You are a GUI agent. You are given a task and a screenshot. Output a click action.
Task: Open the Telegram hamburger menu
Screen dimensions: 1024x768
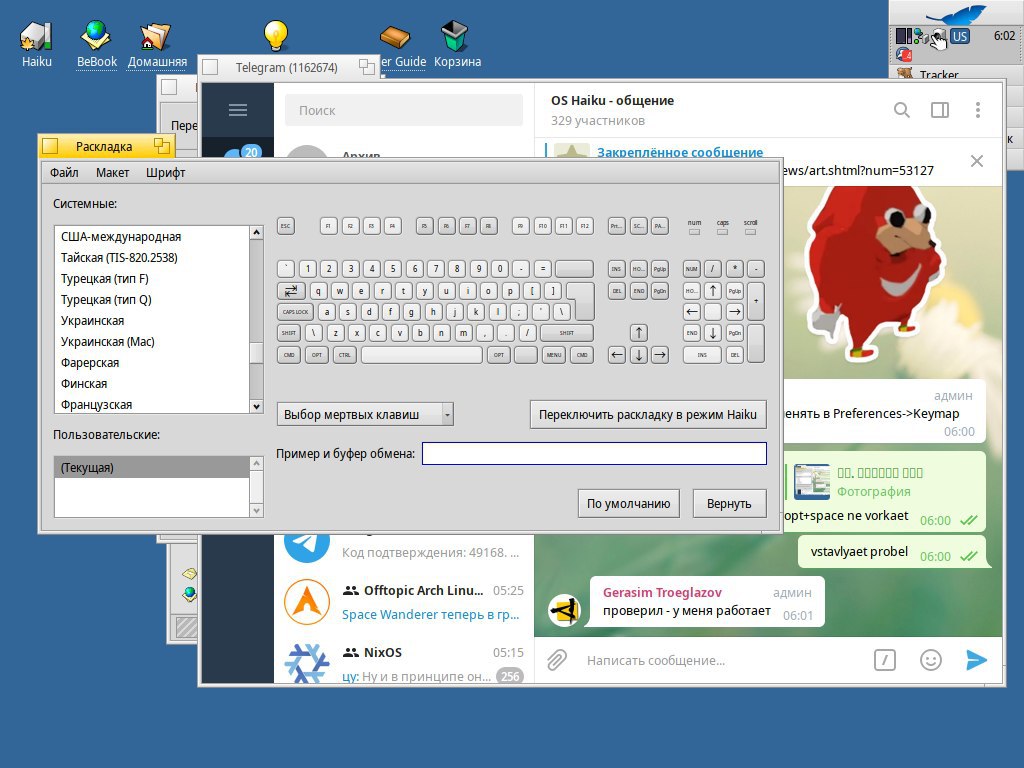click(238, 110)
